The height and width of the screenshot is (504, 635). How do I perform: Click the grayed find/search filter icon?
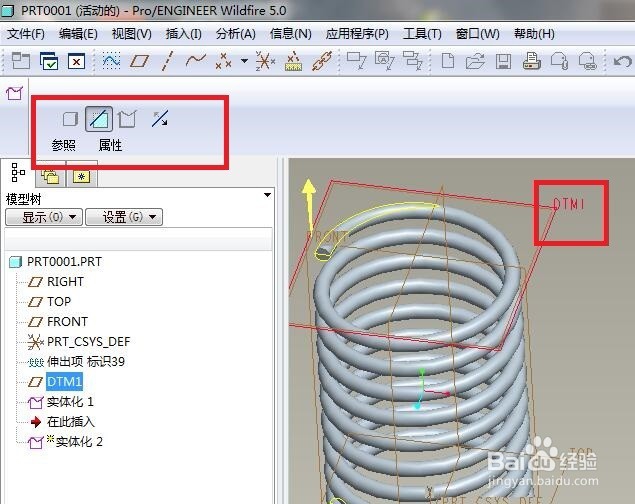tap(384, 61)
